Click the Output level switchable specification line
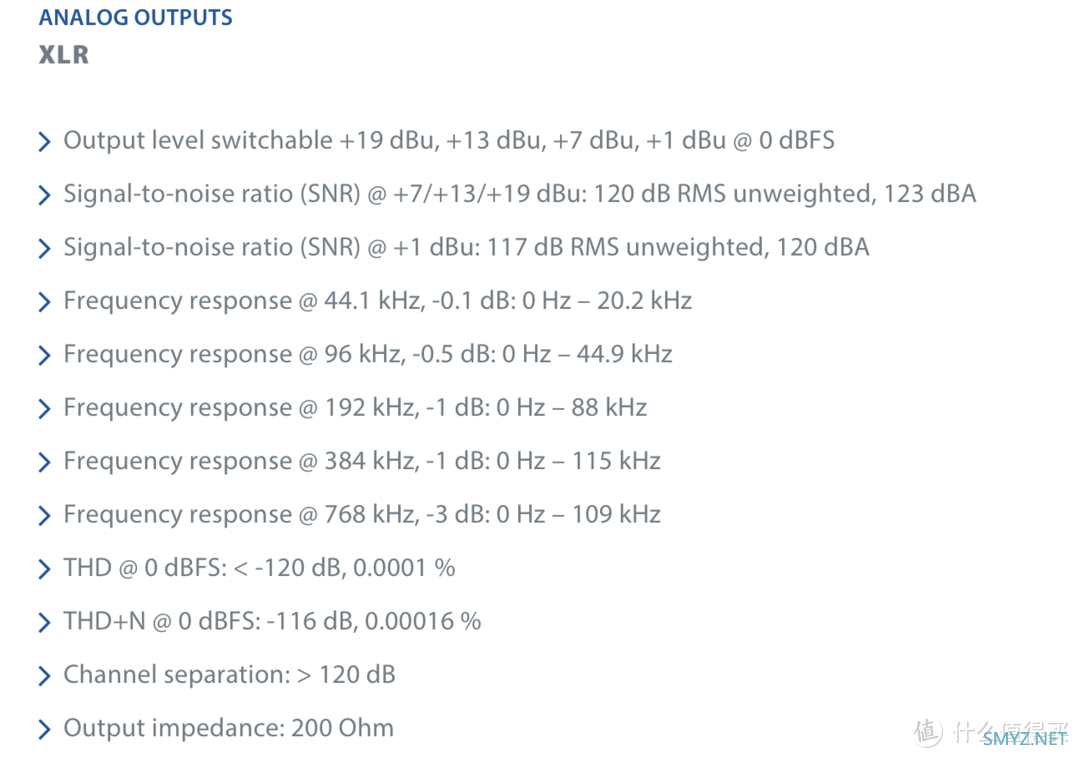Image resolution: width=1080 pixels, height=758 pixels. tap(449, 140)
